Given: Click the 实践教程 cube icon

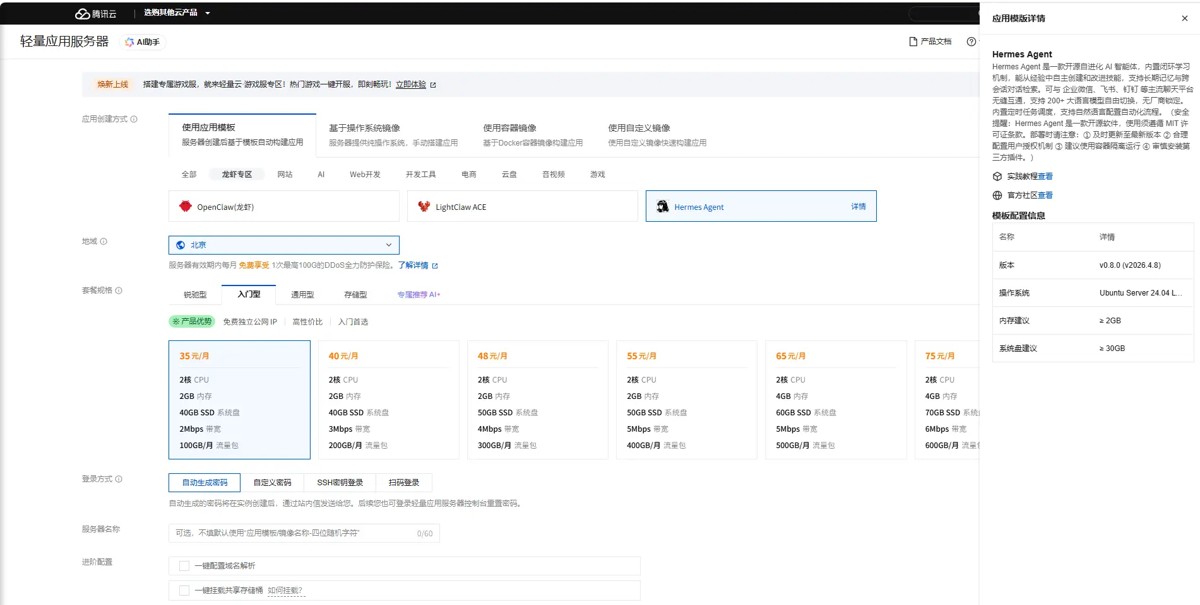Looking at the screenshot, I should pyautogui.click(x=997, y=176).
